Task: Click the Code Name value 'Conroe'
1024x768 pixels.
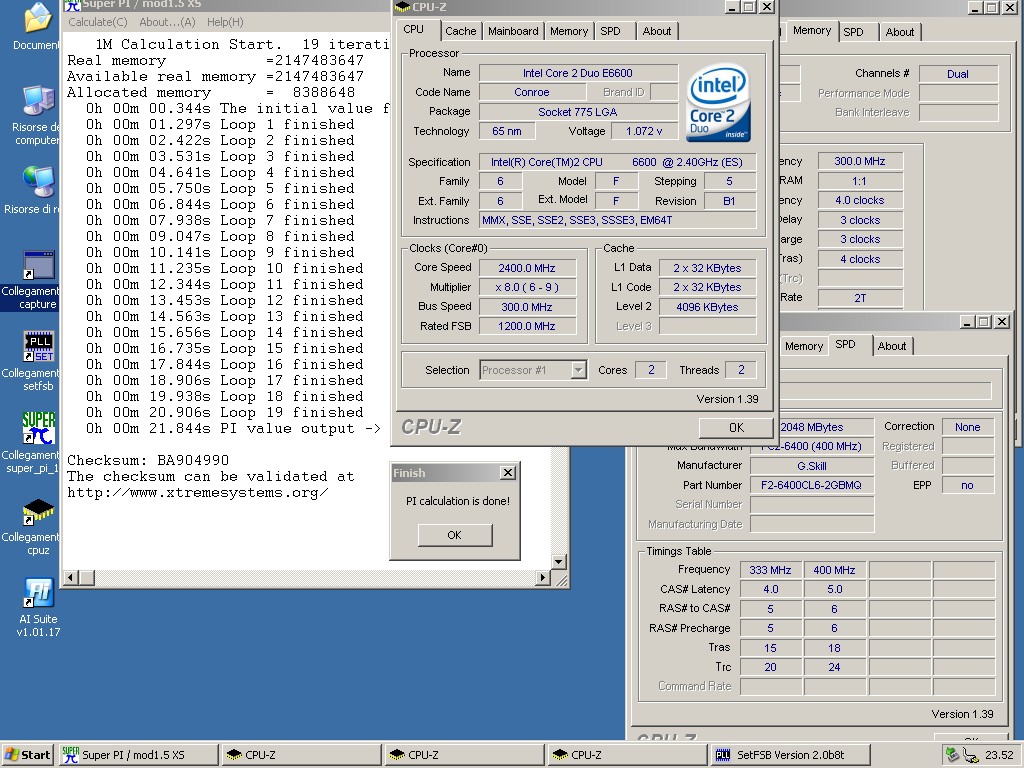Action: (x=532, y=92)
